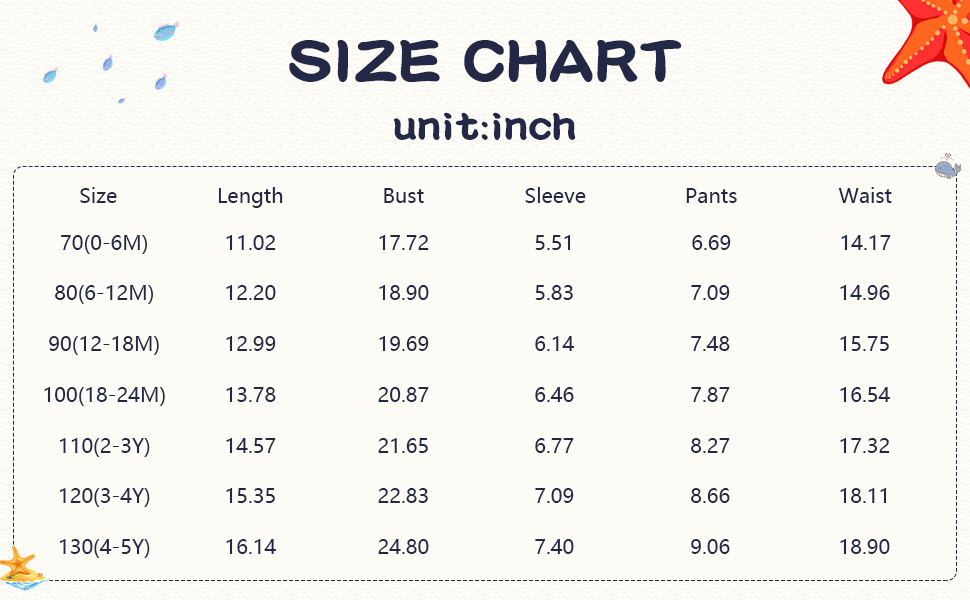Viewport: 970px width, 600px height.
Task: Select the Sleeve column header
Action: (x=555, y=196)
